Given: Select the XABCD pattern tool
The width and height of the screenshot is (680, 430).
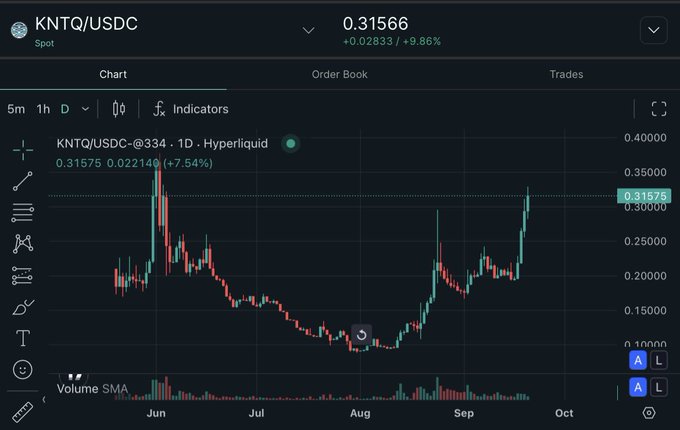Looking at the screenshot, I should (23, 244).
